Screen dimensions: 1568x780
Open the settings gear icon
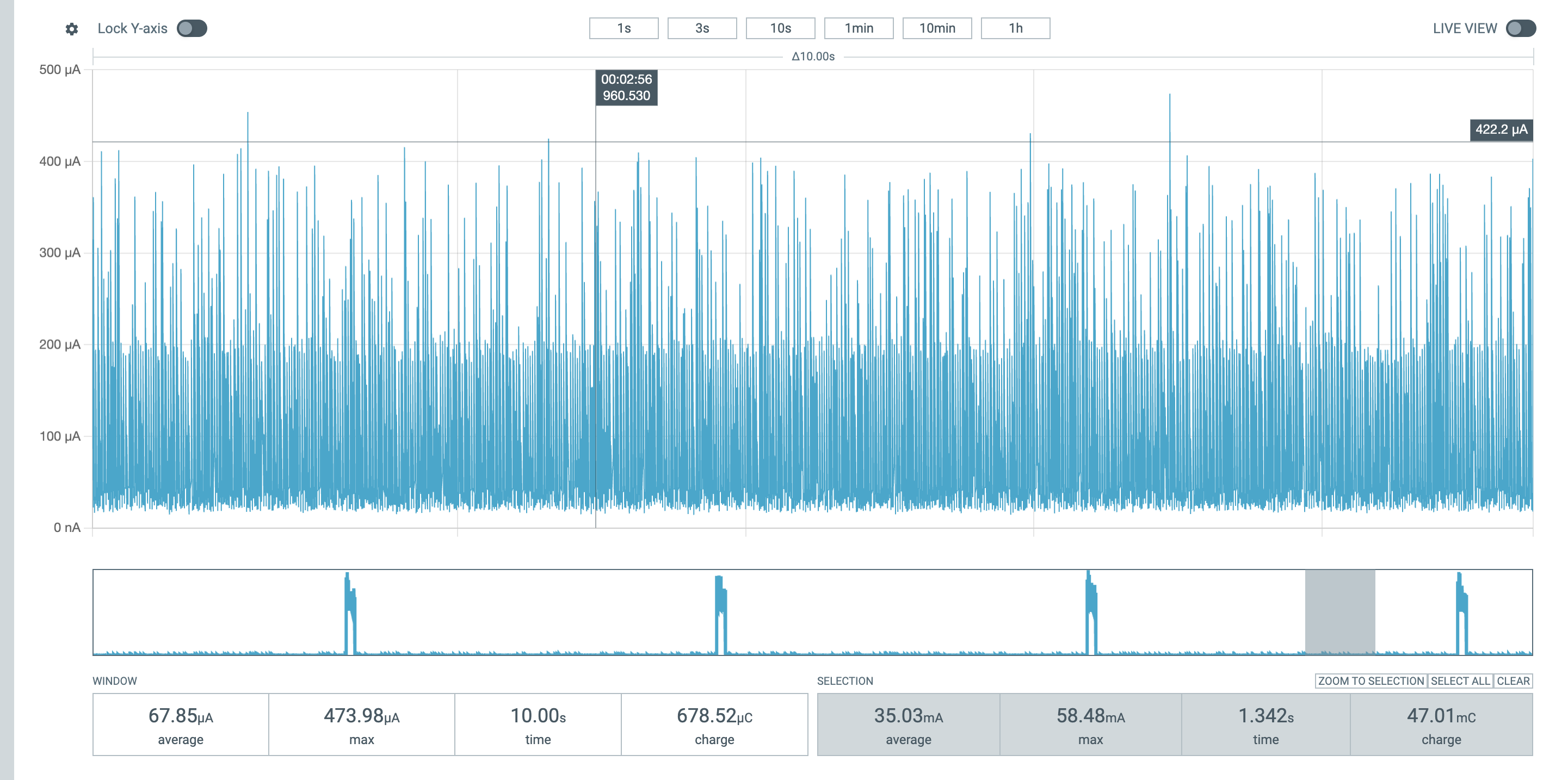click(x=71, y=28)
